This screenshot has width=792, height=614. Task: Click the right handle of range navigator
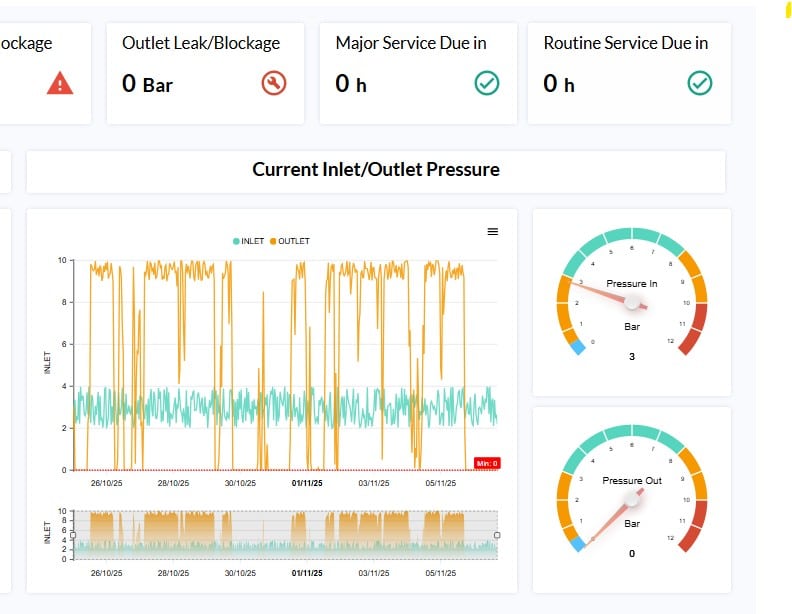498,534
